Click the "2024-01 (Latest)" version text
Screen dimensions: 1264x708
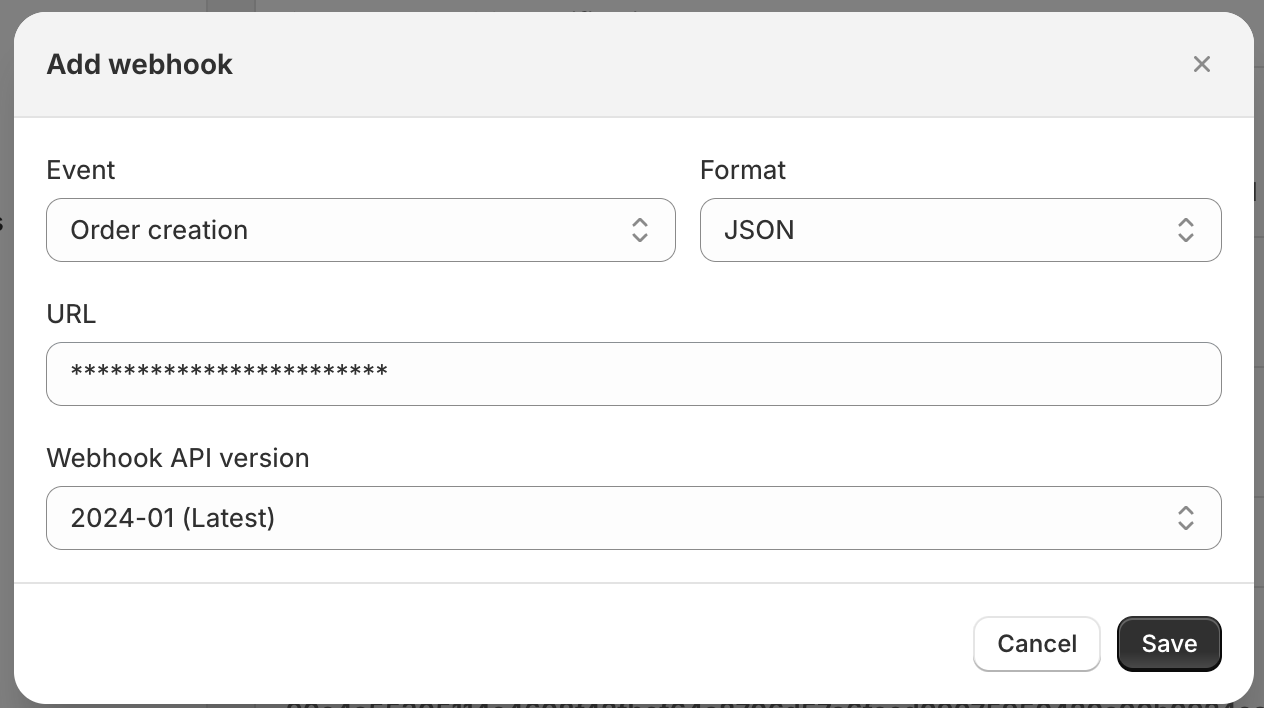coord(172,518)
